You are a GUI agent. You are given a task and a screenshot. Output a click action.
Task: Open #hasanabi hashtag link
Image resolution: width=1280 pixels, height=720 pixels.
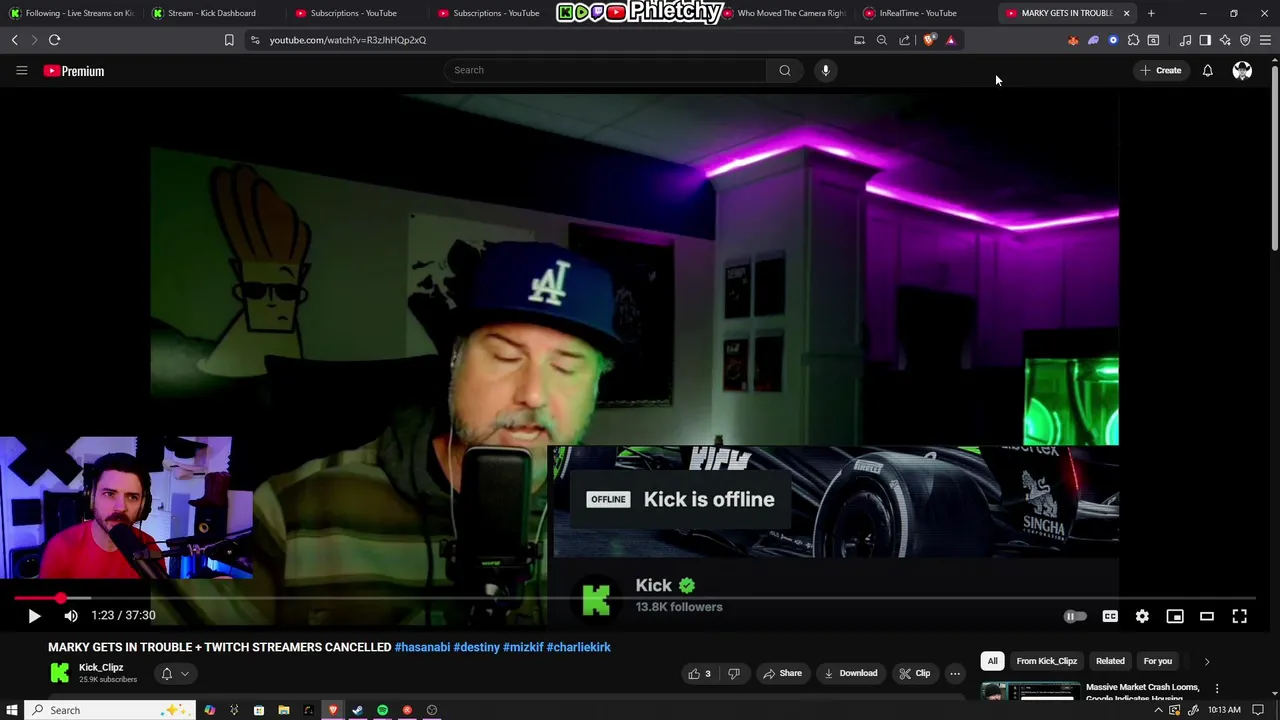[422, 647]
